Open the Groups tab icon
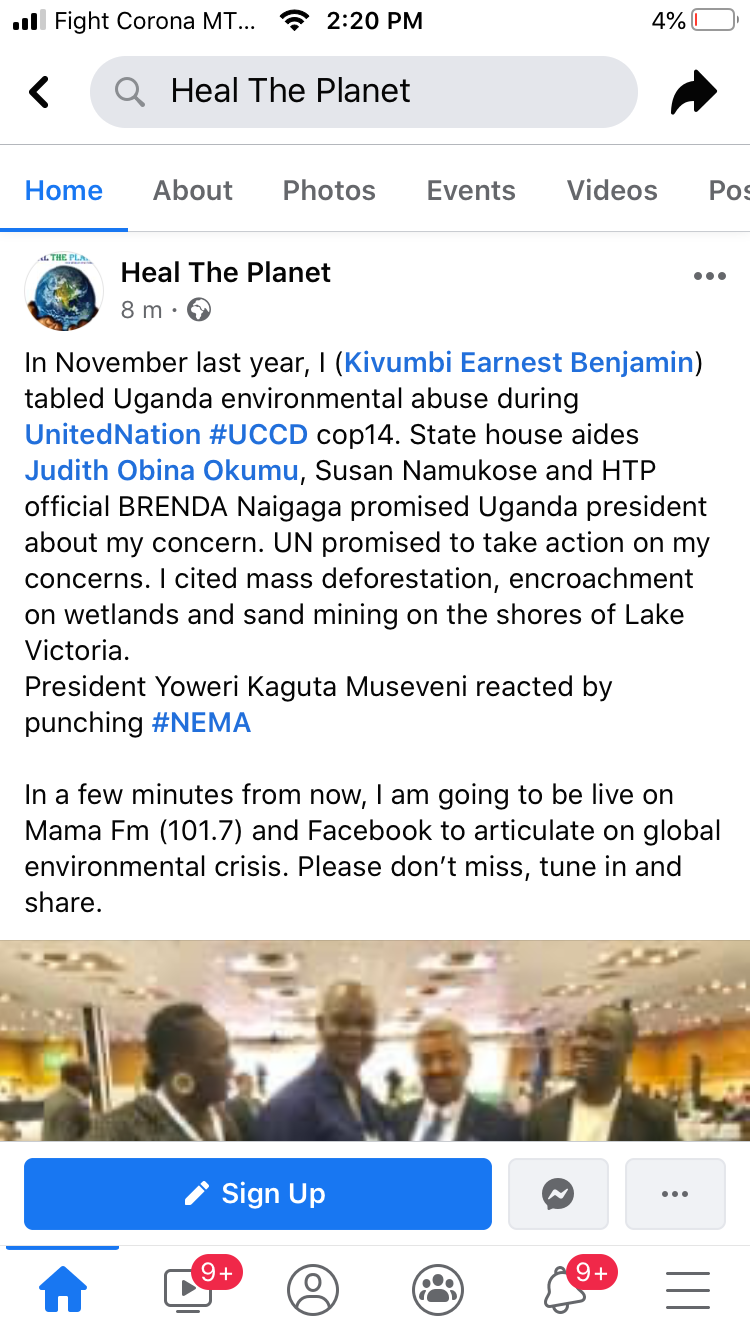This screenshot has width=750, height=1334. tap(437, 1290)
